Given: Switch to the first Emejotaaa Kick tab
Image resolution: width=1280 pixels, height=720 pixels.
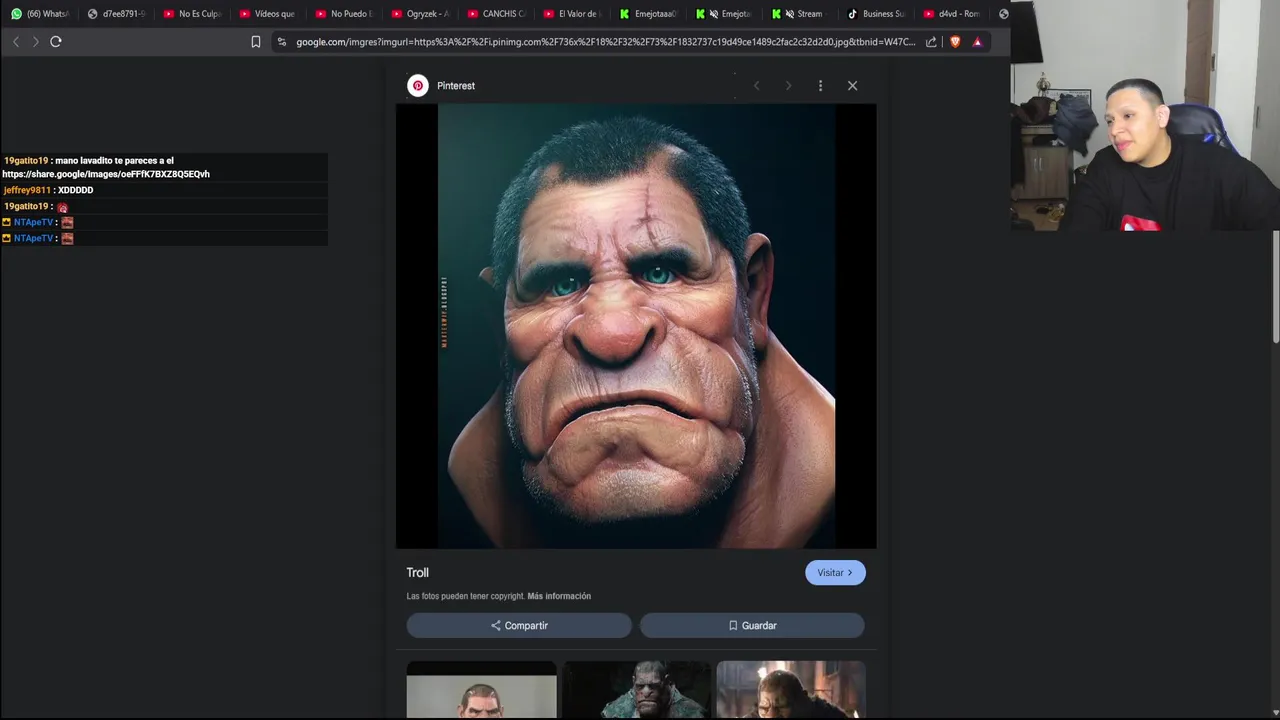Looking at the screenshot, I should coord(648,14).
